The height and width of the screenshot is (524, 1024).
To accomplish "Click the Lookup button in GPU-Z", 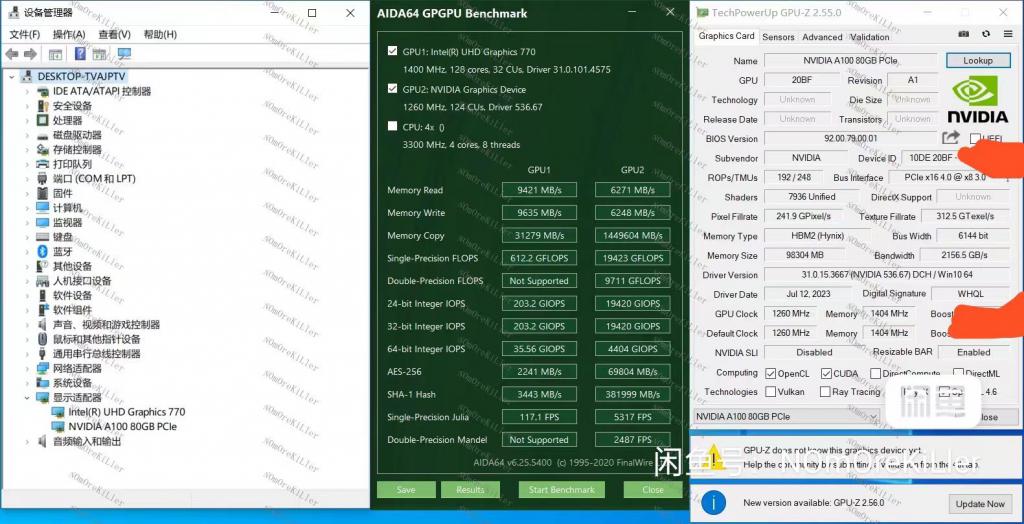I will [x=977, y=61].
